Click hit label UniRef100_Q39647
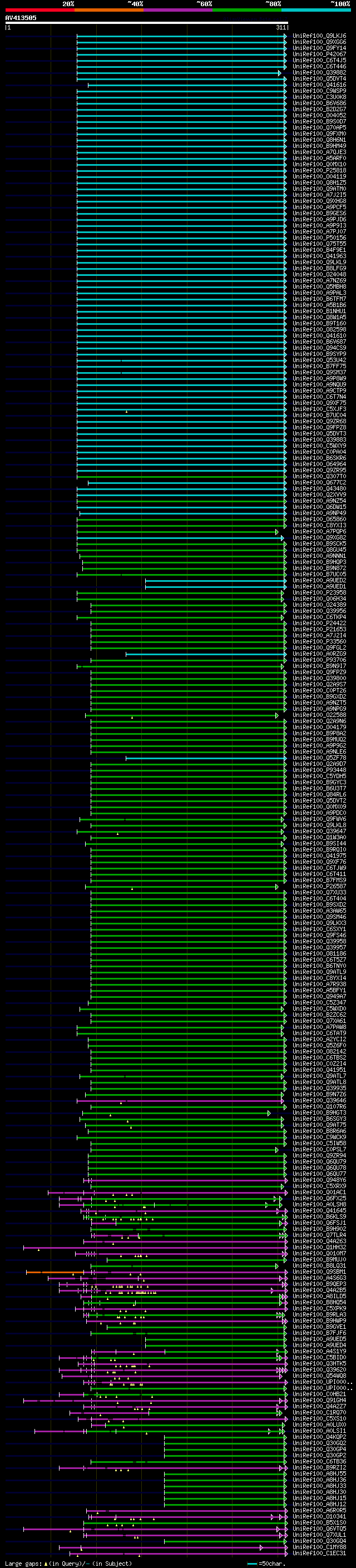This screenshot has width=356, height=1568. point(319,832)
